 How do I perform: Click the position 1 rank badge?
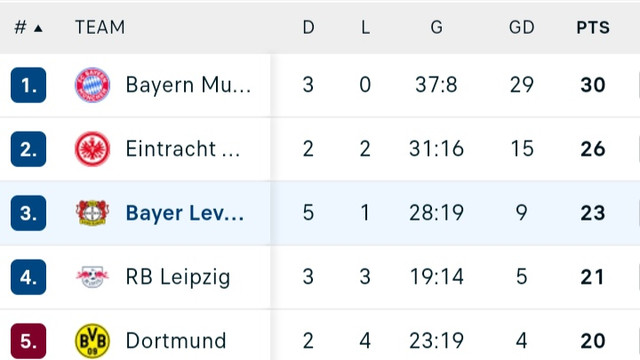28,85
